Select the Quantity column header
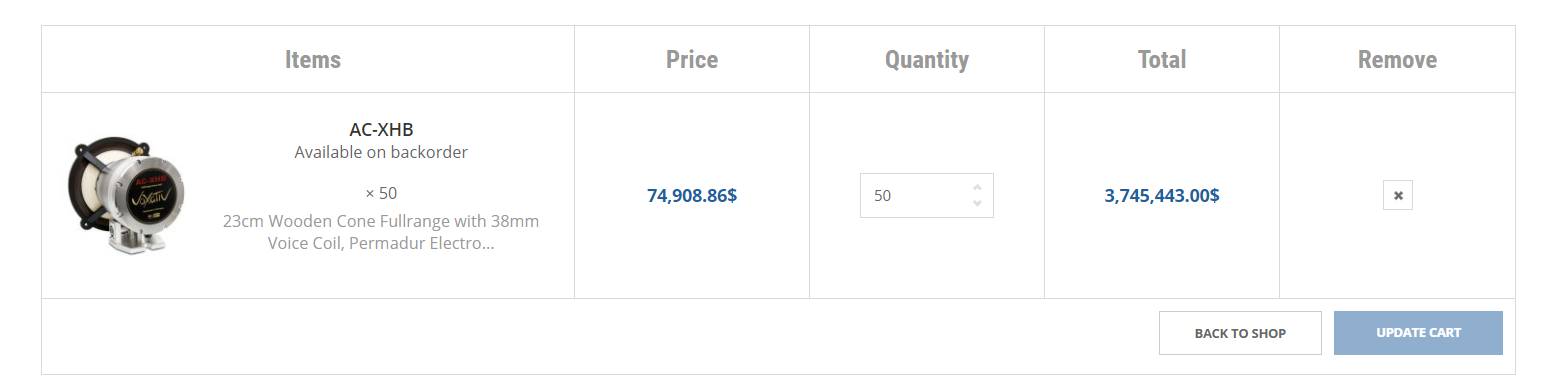Screen dimensions: 1556x392 927,59
